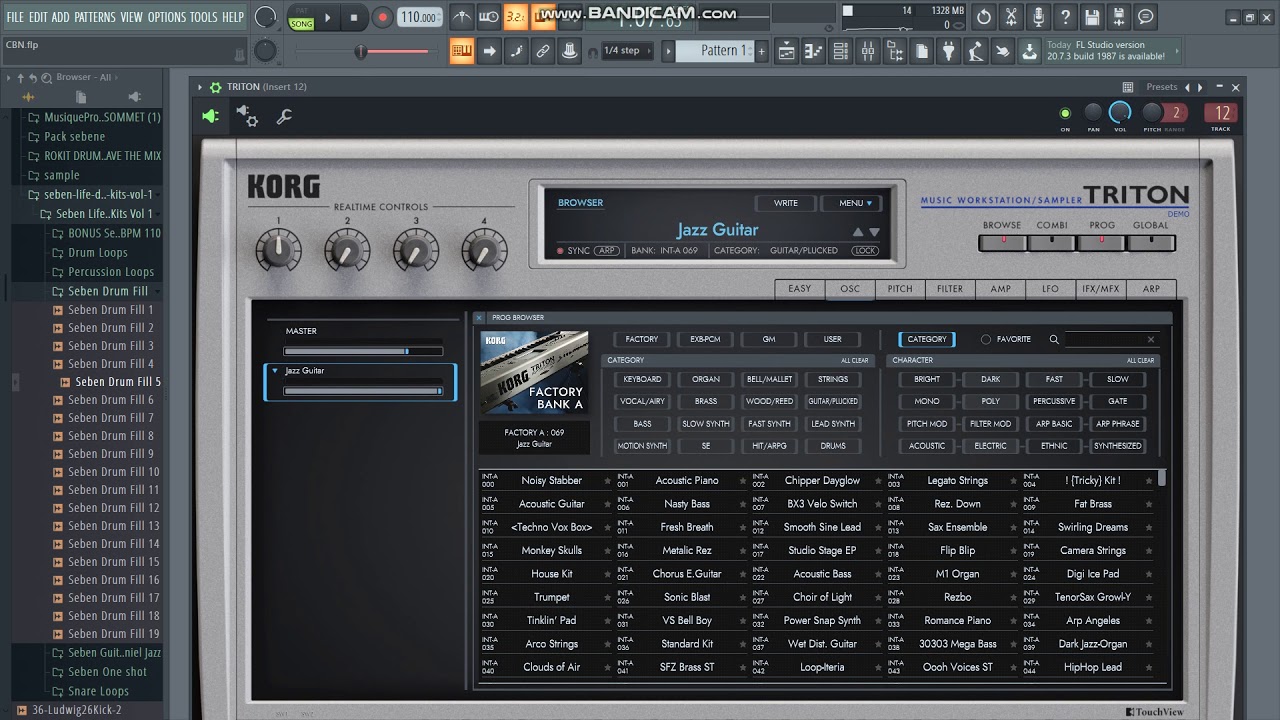Viewport: 1280px width, 720px height.
Task: Select the EXB-PCM bank button
Action: pos(705,340)
